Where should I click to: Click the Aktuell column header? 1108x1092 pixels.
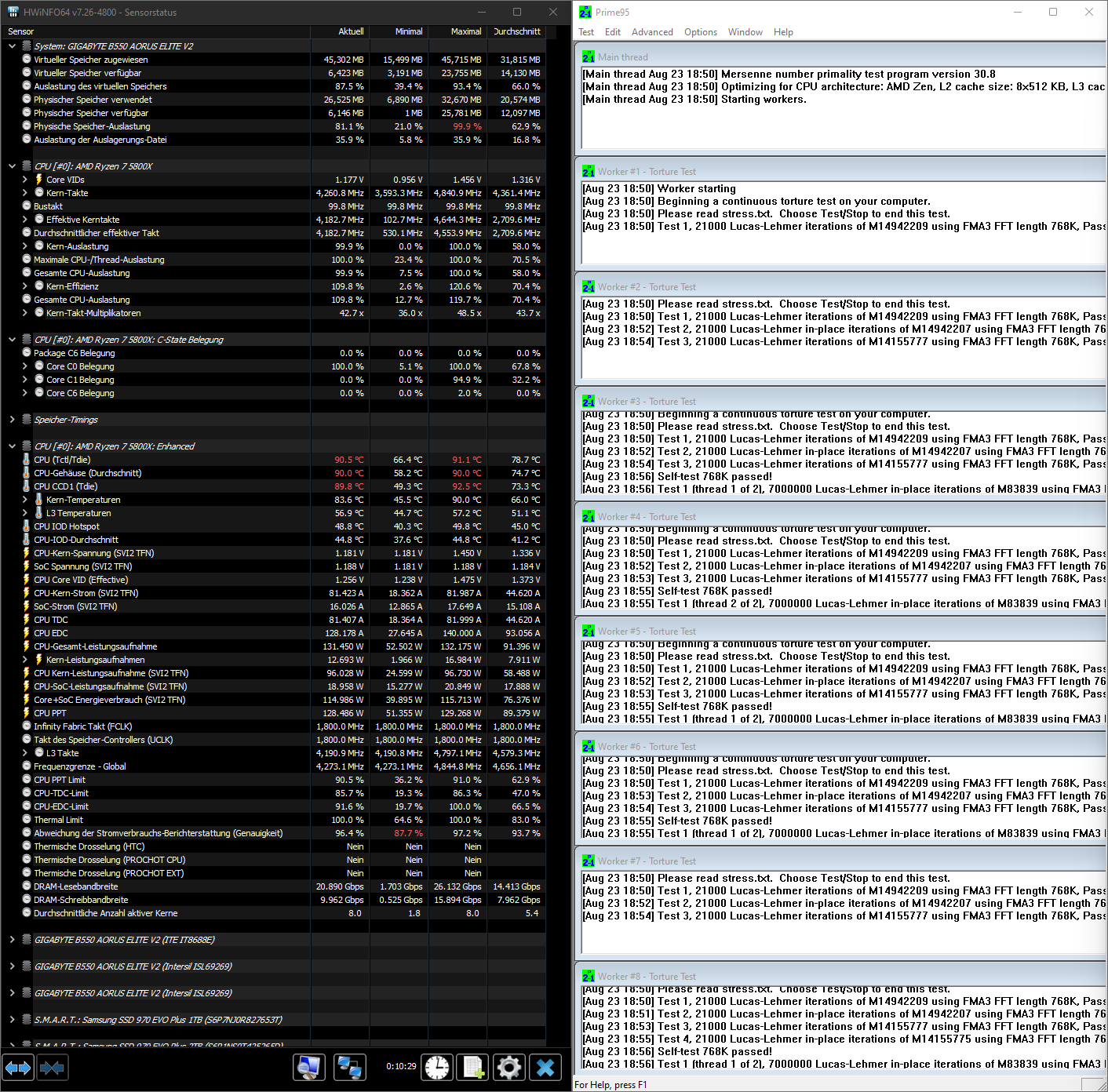click(x=341, y=31)
